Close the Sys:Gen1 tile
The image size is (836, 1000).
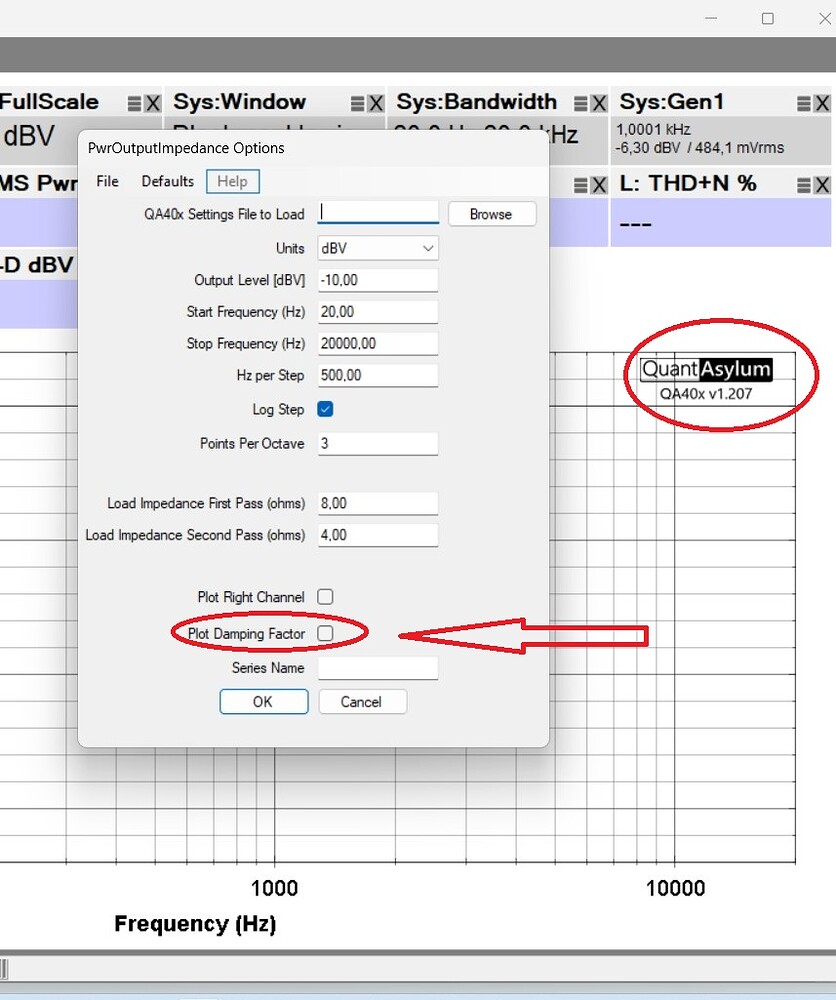point(823,103)
